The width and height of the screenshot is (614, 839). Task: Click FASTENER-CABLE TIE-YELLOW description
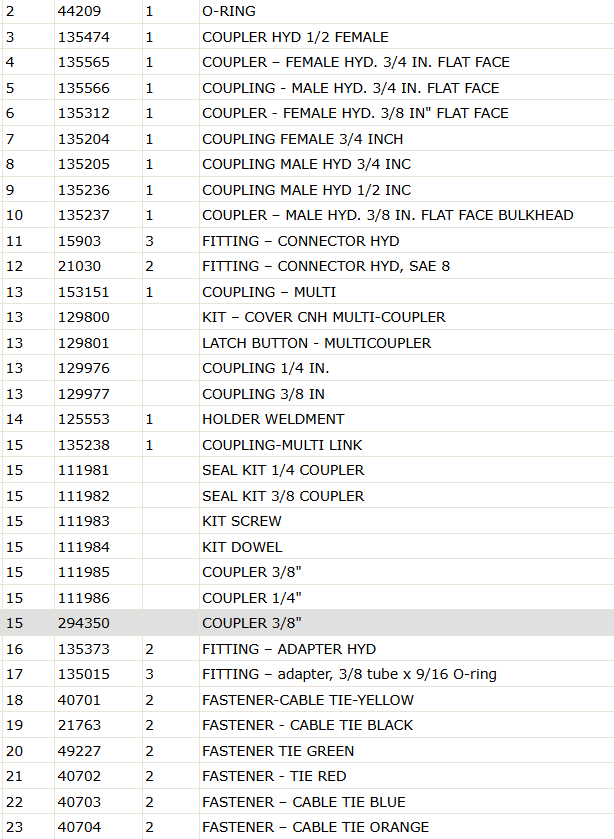coord(308,700)
